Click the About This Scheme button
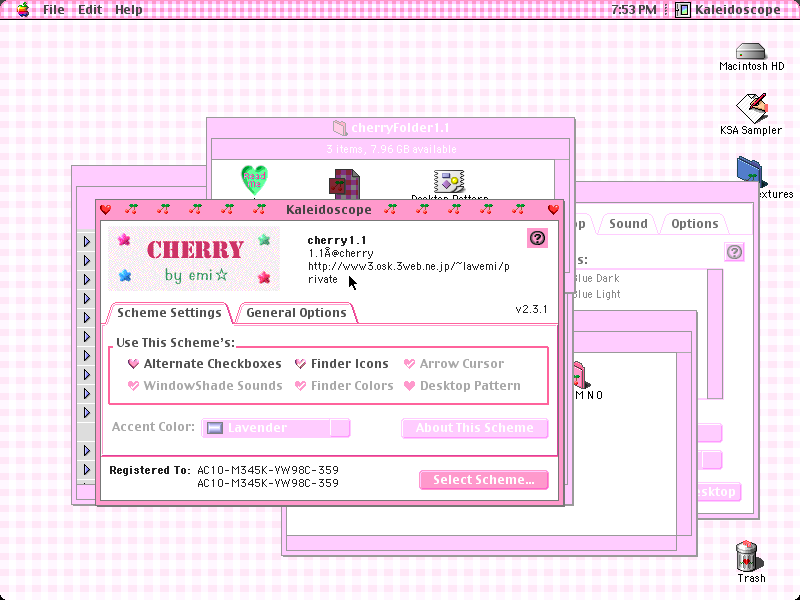Screen dimensions: 800x600 click(474, 428)
